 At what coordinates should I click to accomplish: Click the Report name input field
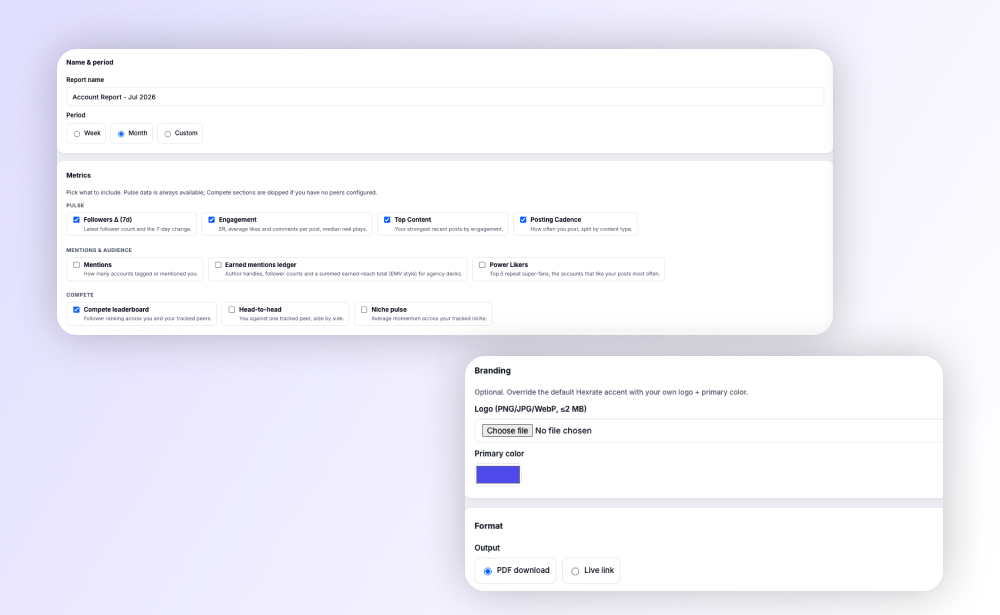tap(445, 97)
